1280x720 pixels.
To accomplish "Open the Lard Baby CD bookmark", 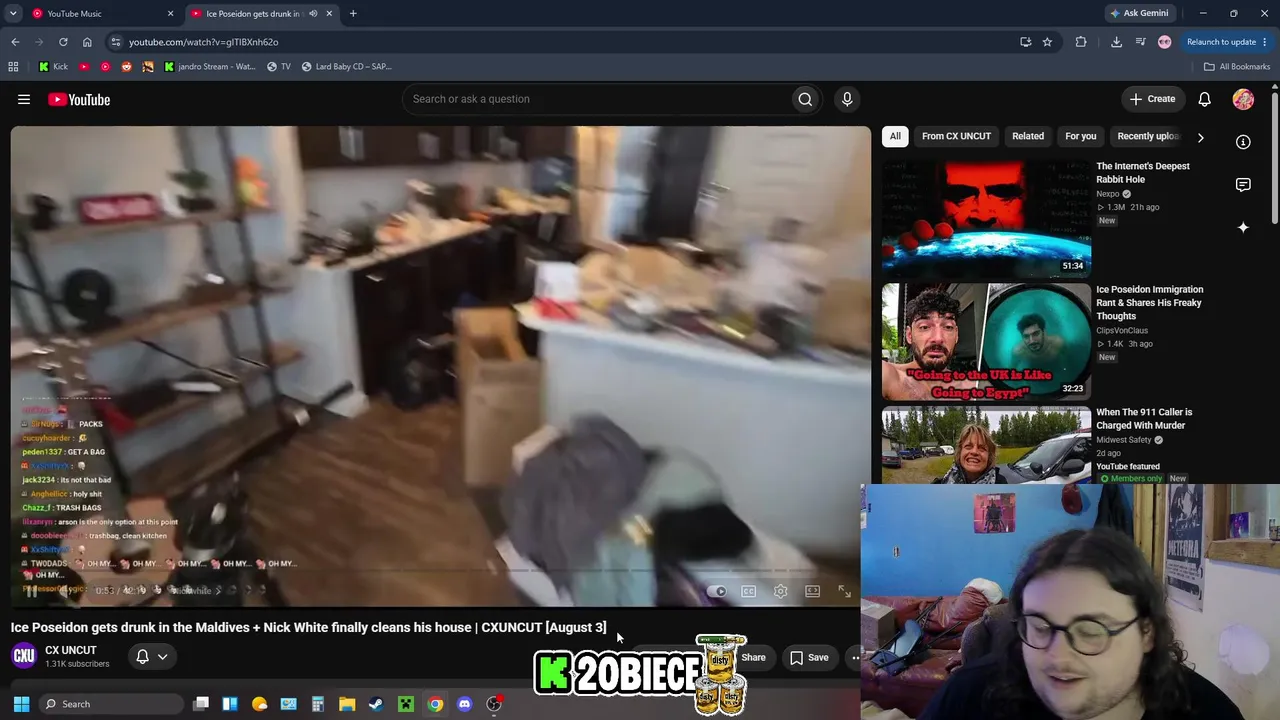I will [347, 67].
